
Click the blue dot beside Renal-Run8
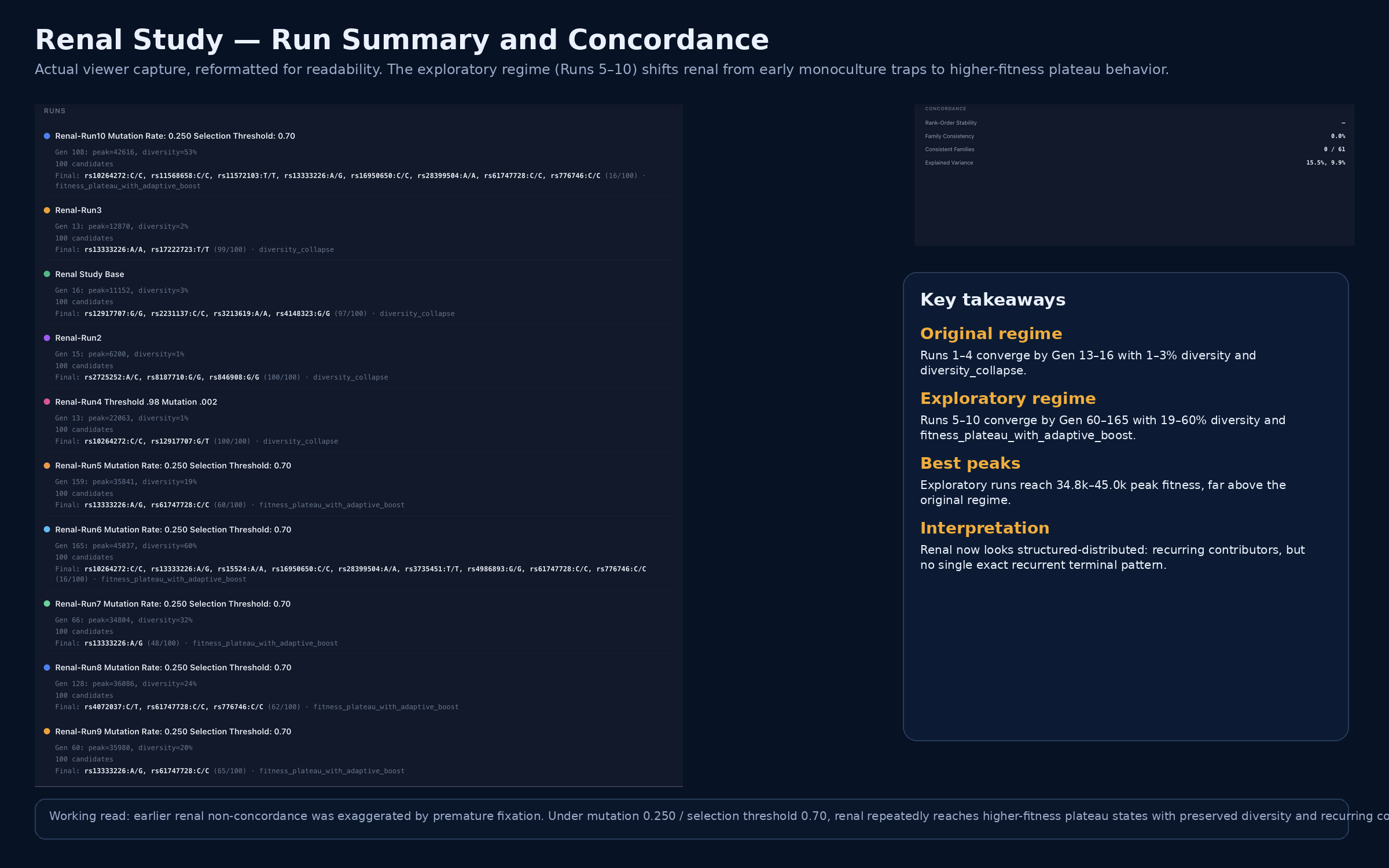[x=47, y=668]
